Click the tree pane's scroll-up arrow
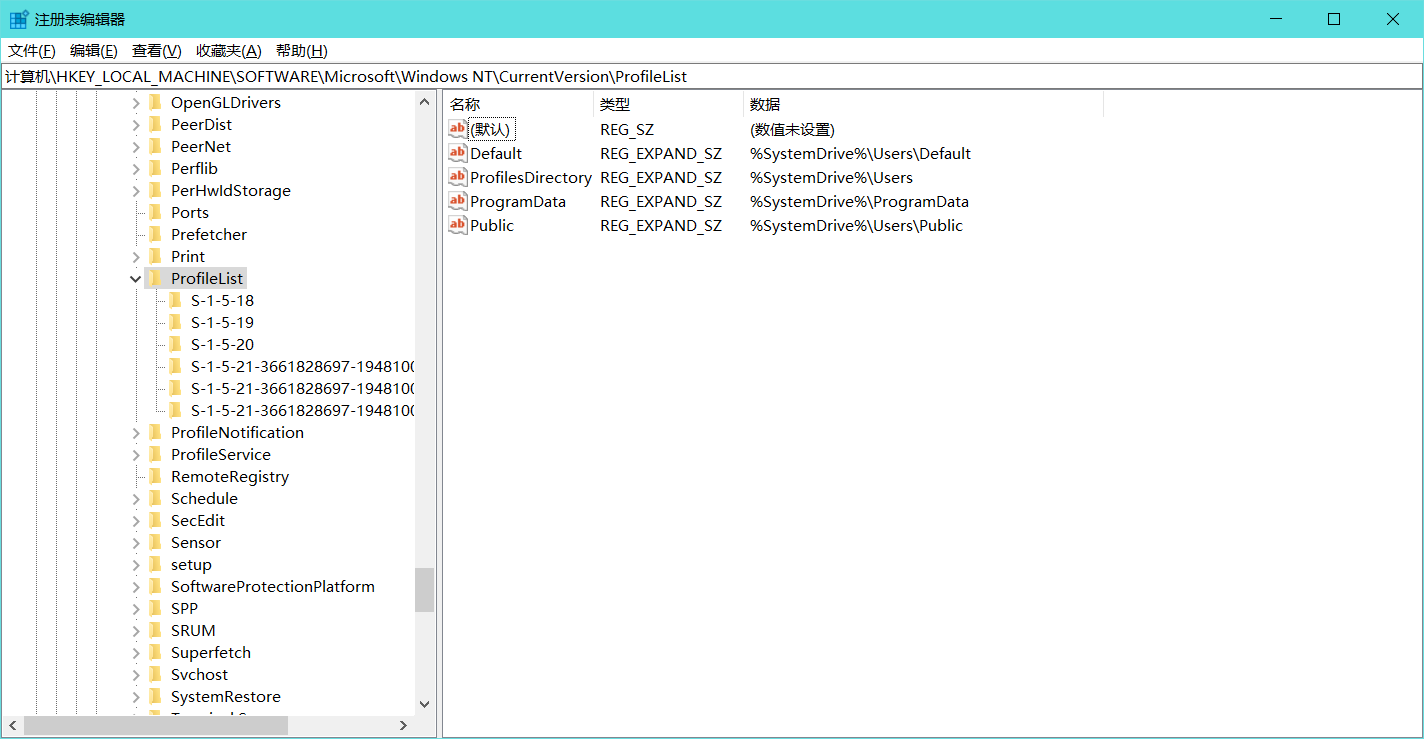Image resolution: width=1424 pixels, height=739 pixels. click(424, 101)
